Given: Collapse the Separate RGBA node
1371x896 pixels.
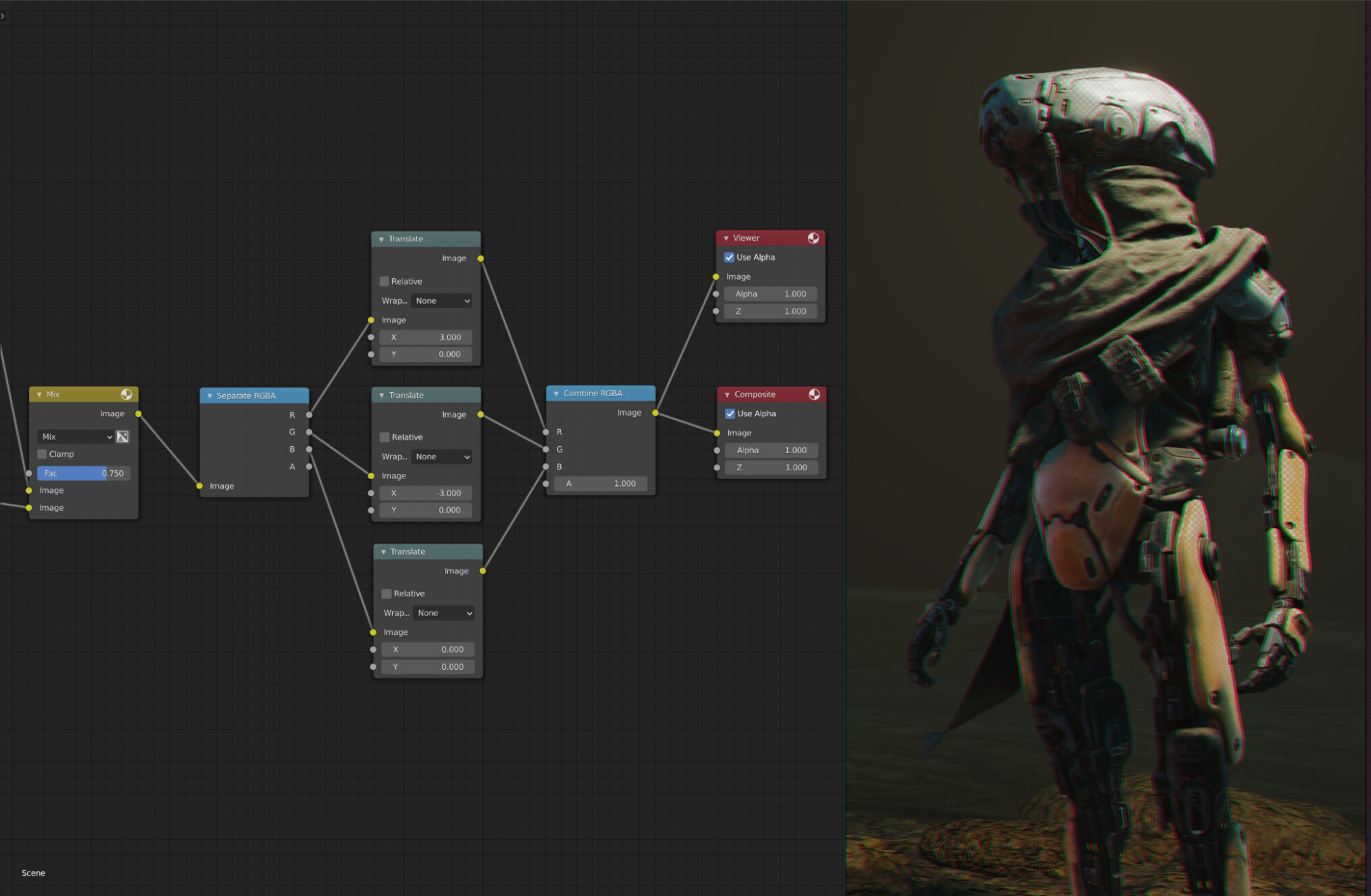Looking at the screenshot, I should [x=210, y=396].
